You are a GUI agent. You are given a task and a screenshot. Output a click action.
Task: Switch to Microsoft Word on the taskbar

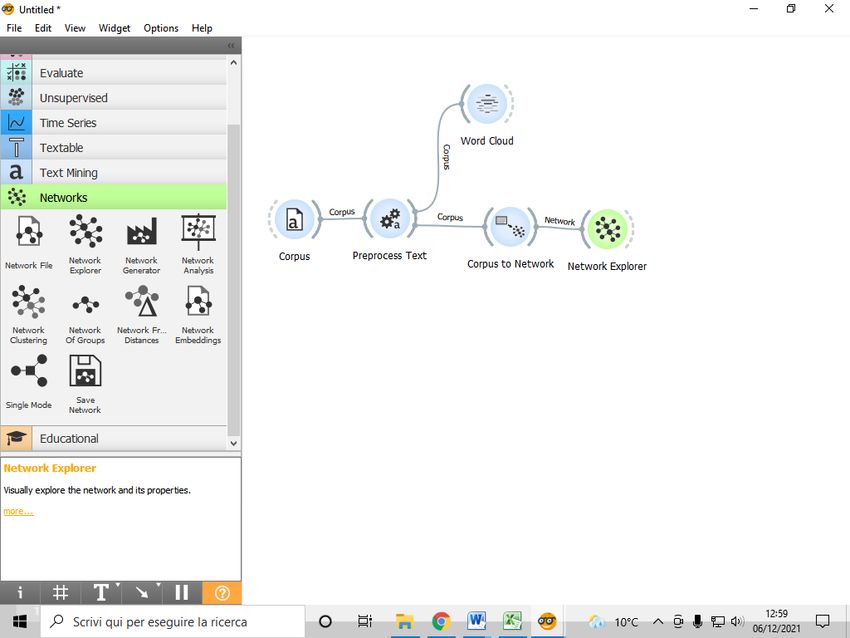[476, 622]
